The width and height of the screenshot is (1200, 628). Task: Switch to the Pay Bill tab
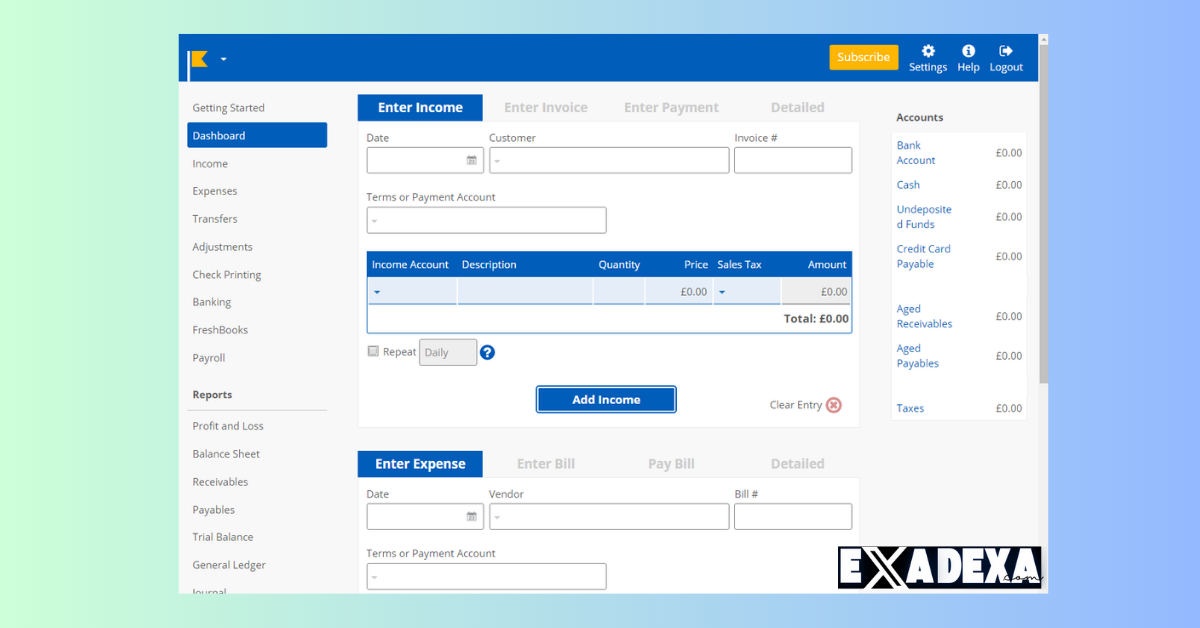click(x=671, y=463)
